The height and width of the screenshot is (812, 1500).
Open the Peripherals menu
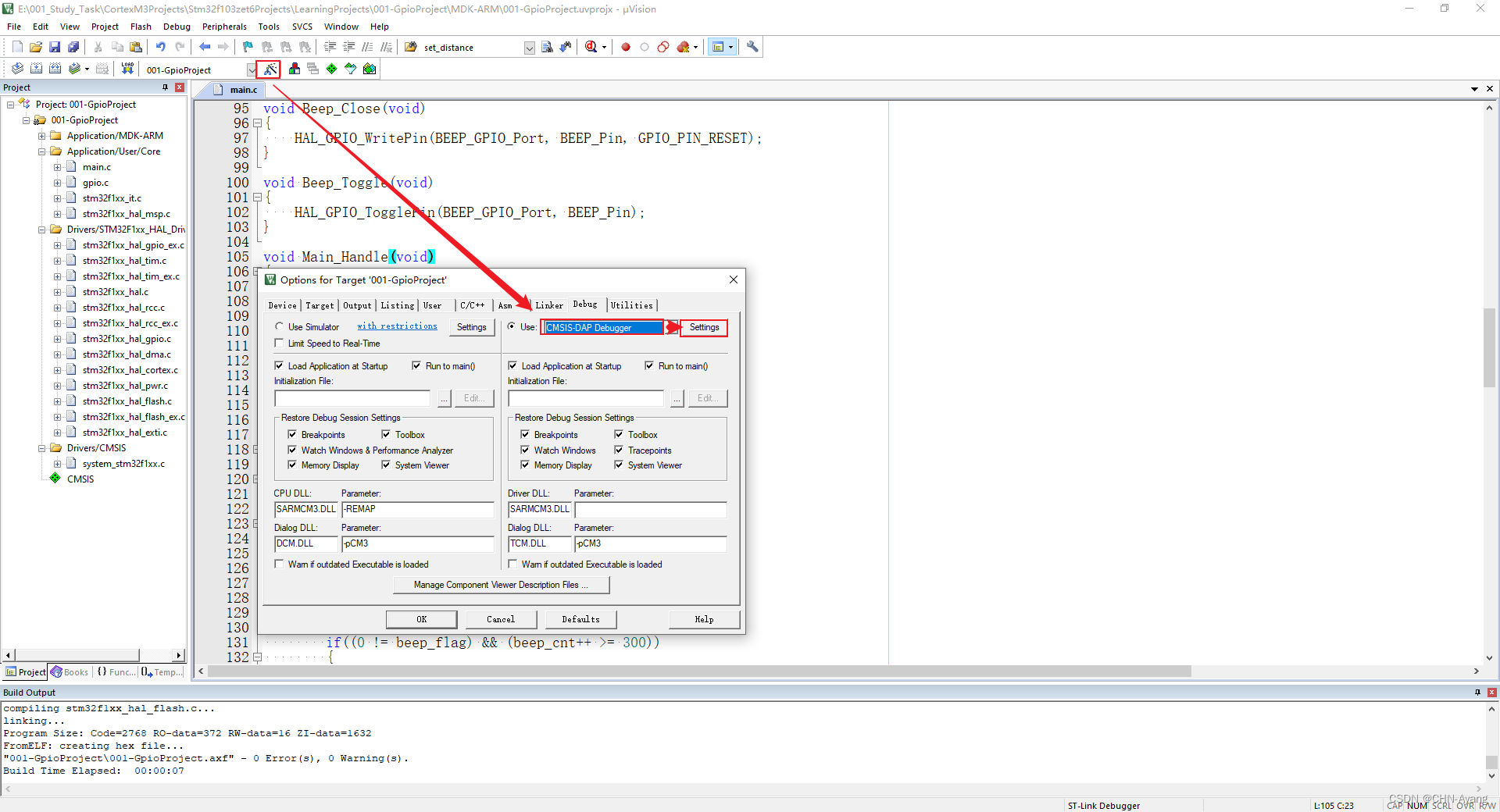224,27
